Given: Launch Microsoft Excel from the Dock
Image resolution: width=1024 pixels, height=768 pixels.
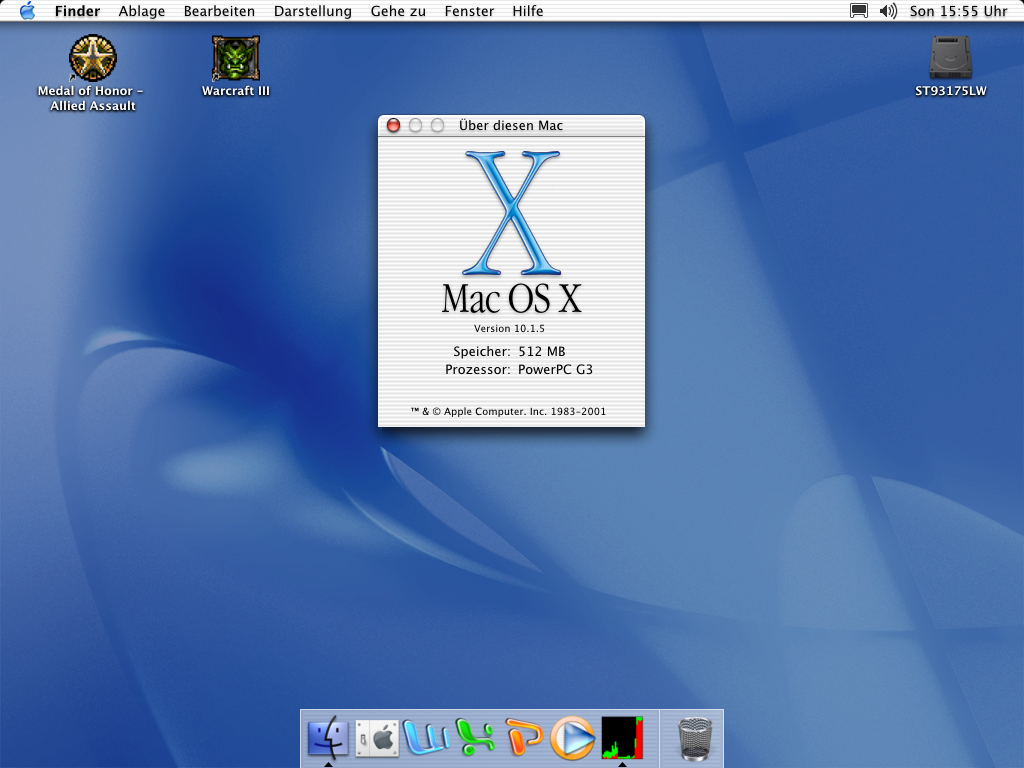Looking at the screenshot, I should pyautogui.click(x=475, y=737).
